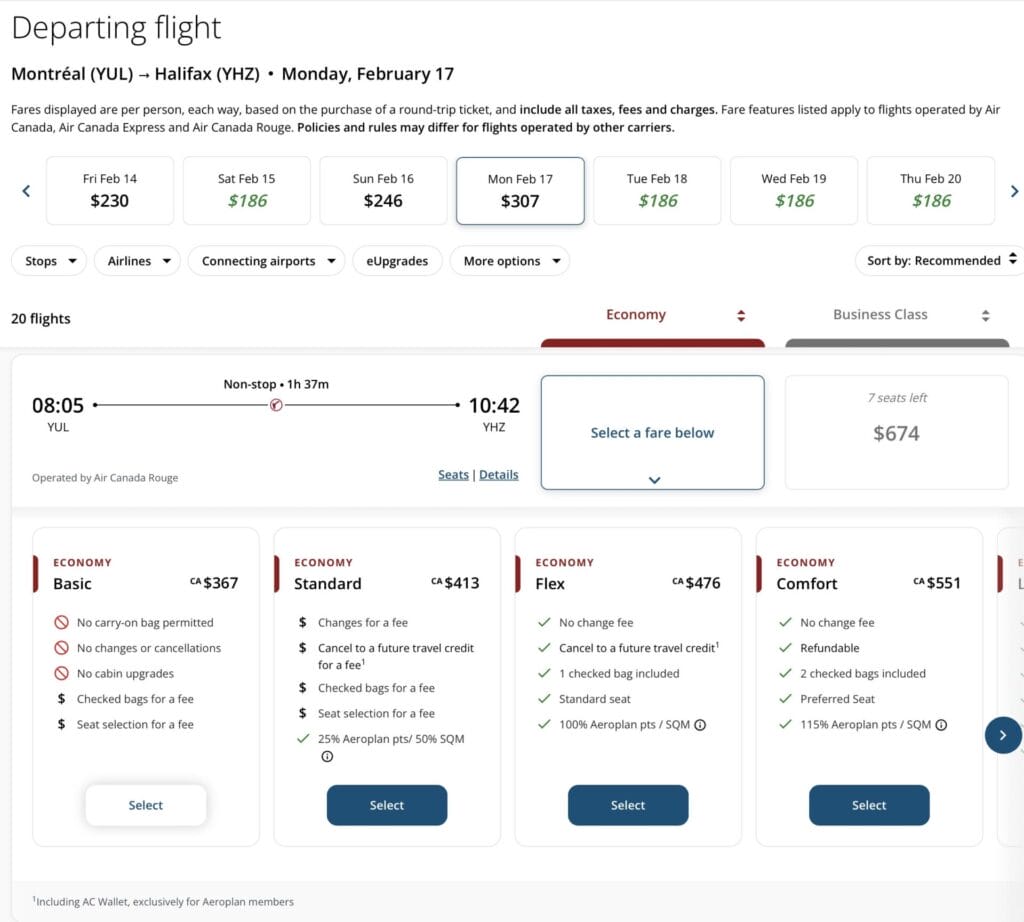Click the Air Canada Rouge logo on flight line
Image resolution: width=1024 pixels, height=922 pixels.
(276, 405)
